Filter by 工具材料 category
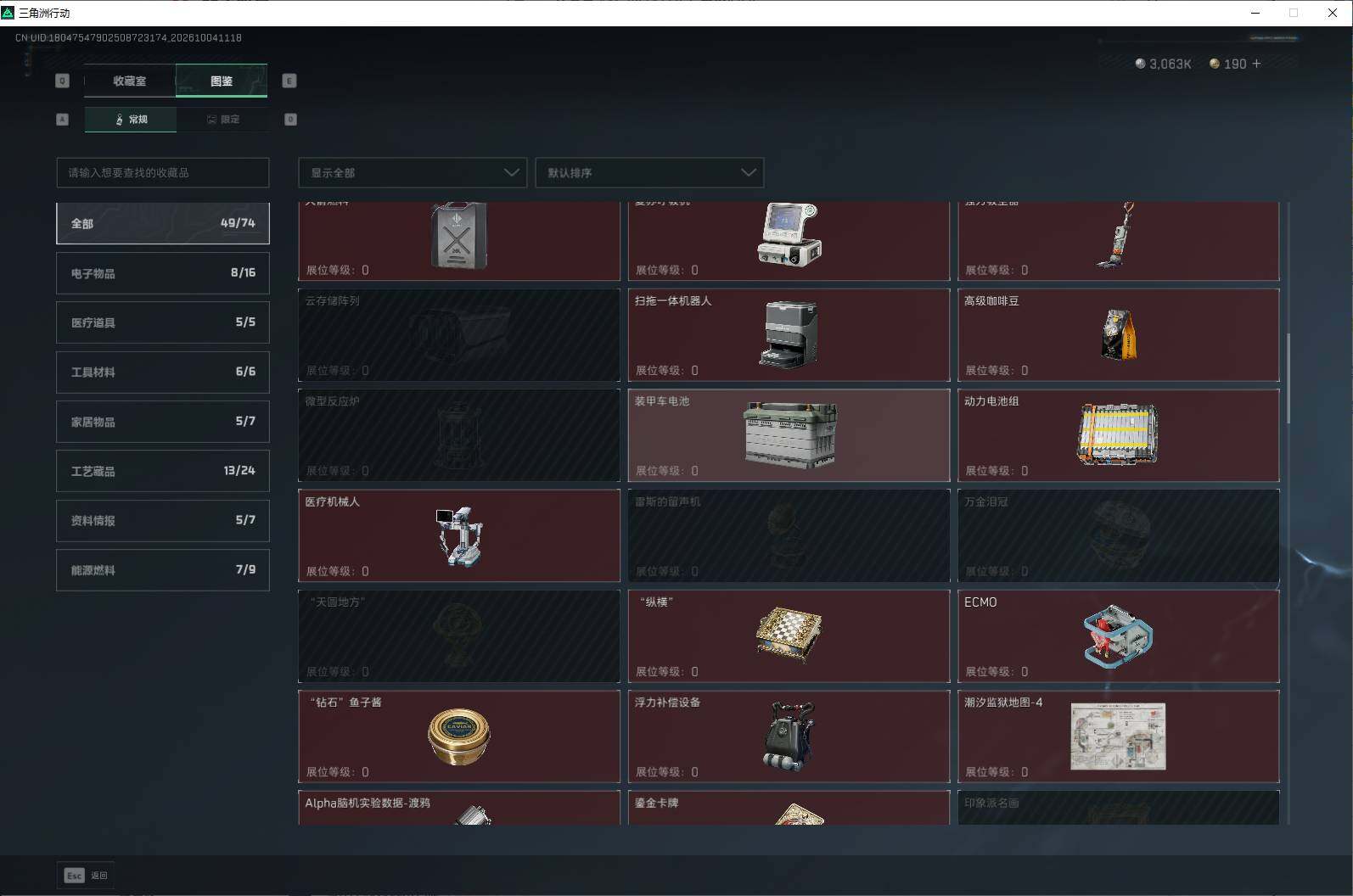The image size is (1353, 896). pyautogui.click(x=163, y=372)
